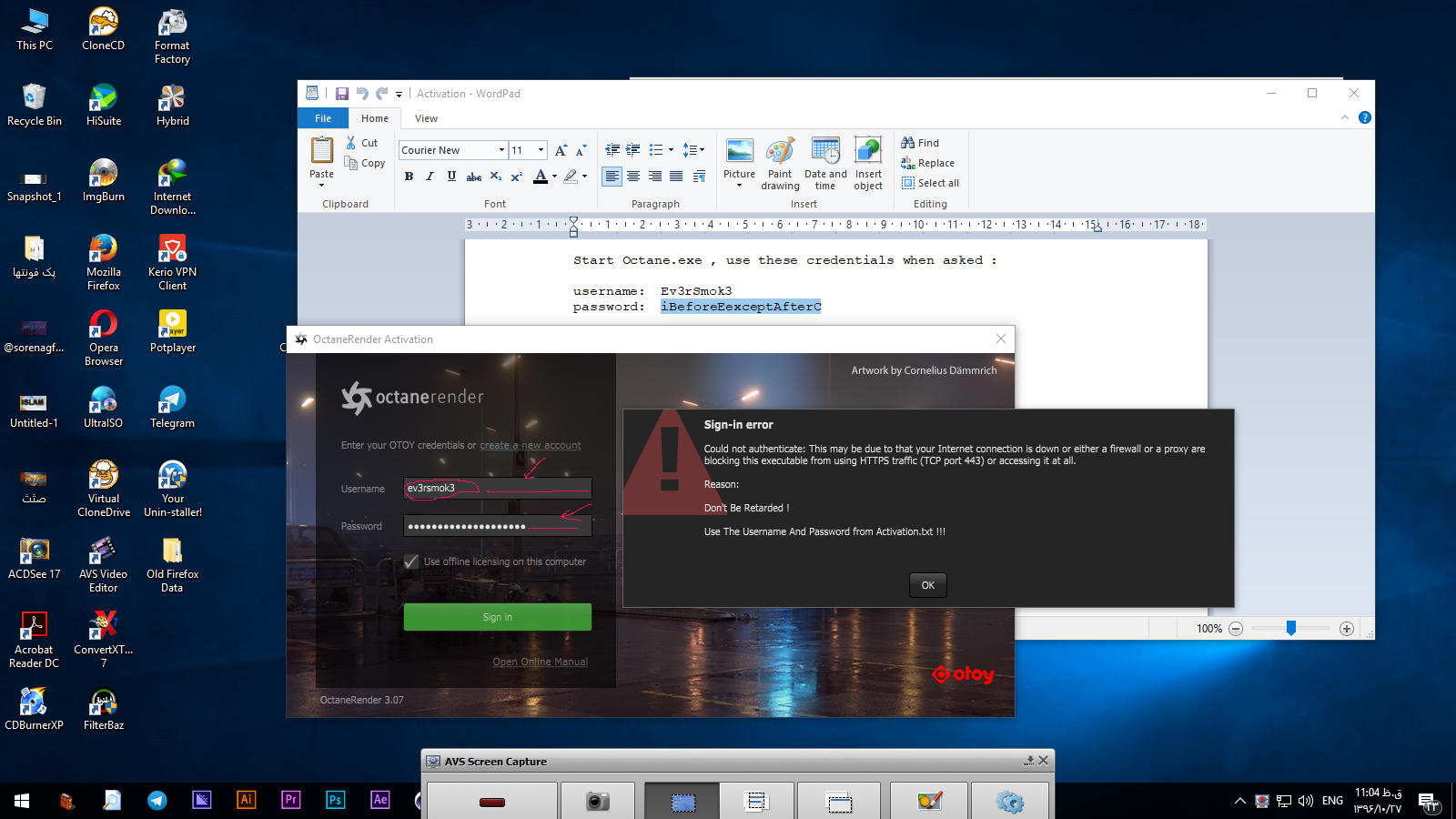Click the Decrease indent icon

point(612,150)
